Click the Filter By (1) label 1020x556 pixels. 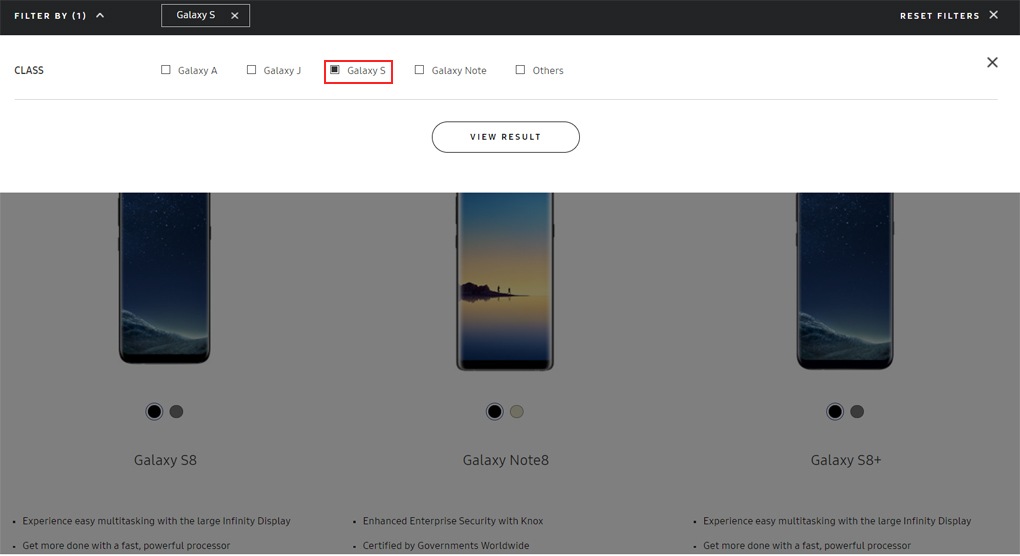(50, 16)
